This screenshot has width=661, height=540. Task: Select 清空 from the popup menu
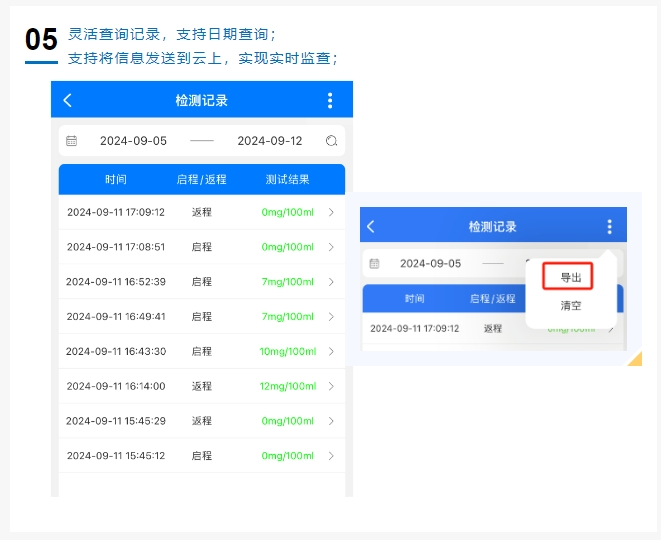(x=570, y=306)
